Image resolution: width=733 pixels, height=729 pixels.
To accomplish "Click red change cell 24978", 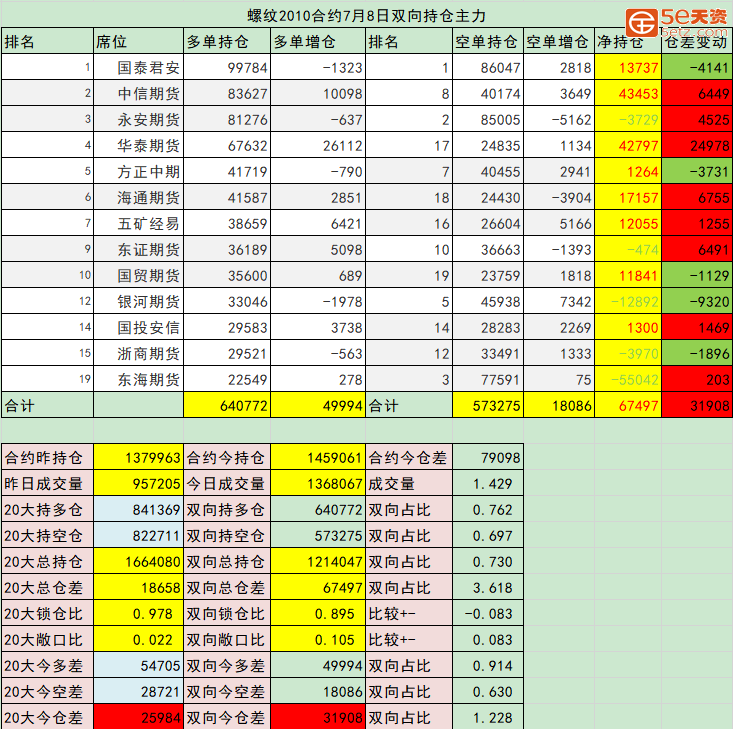I will point(697,146).
